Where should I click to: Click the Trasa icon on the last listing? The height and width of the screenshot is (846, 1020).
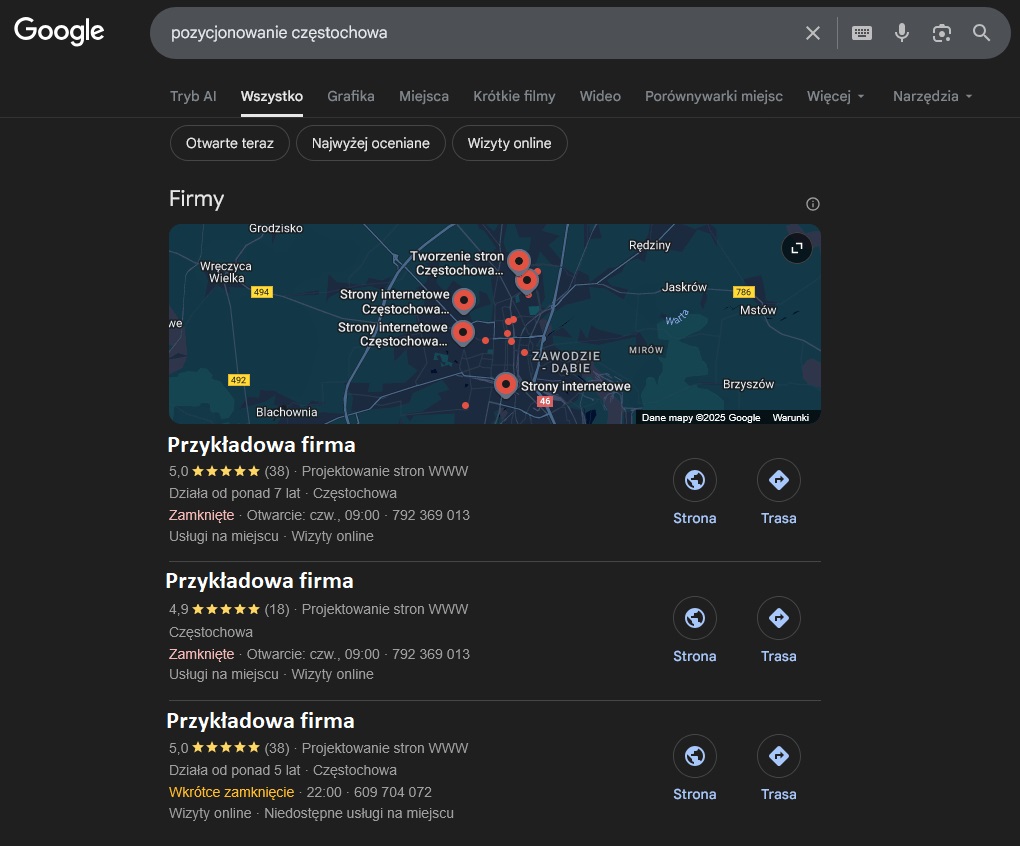[779, 756]
